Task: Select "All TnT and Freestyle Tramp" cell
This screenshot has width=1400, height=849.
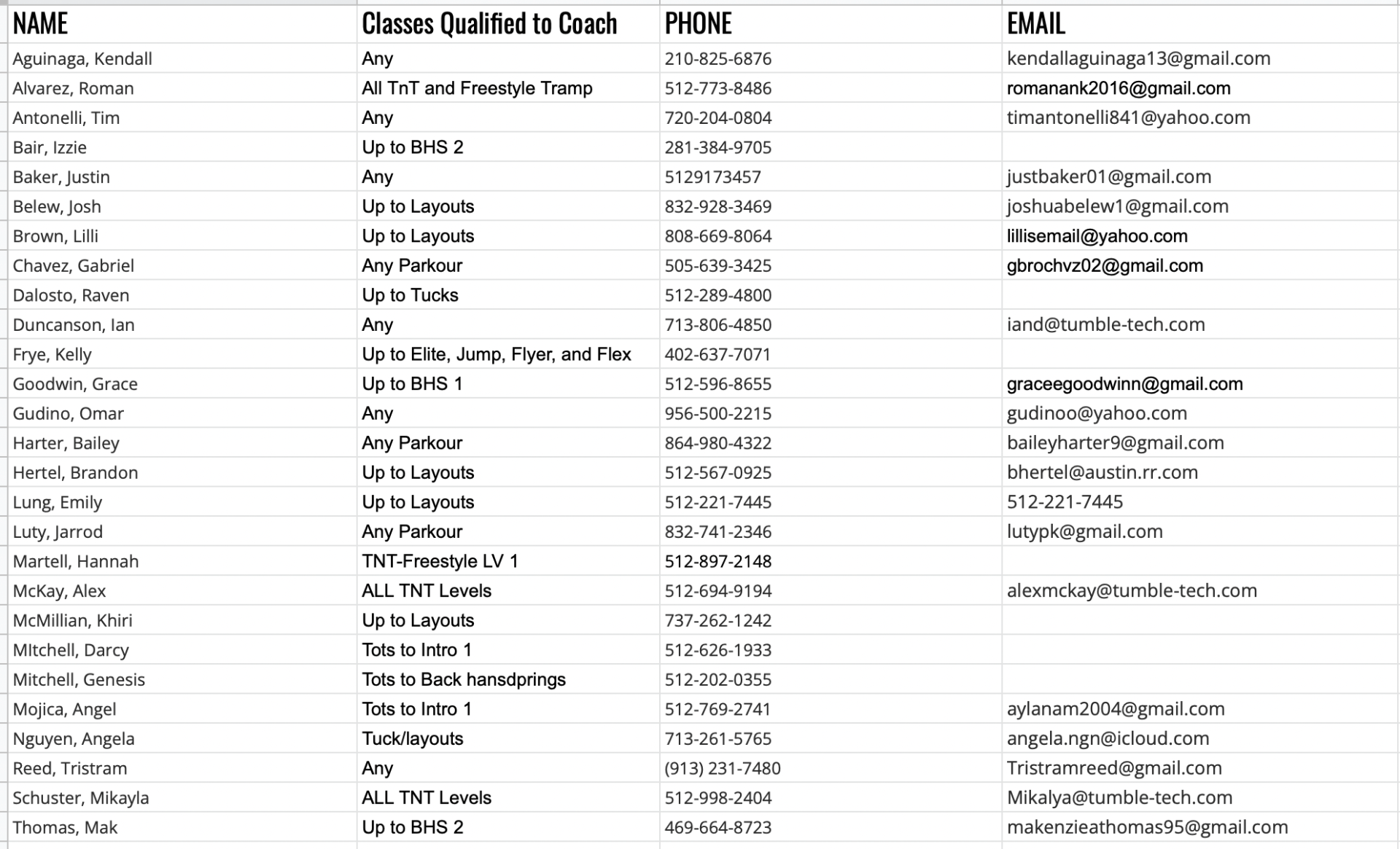Action: point(477,89)
